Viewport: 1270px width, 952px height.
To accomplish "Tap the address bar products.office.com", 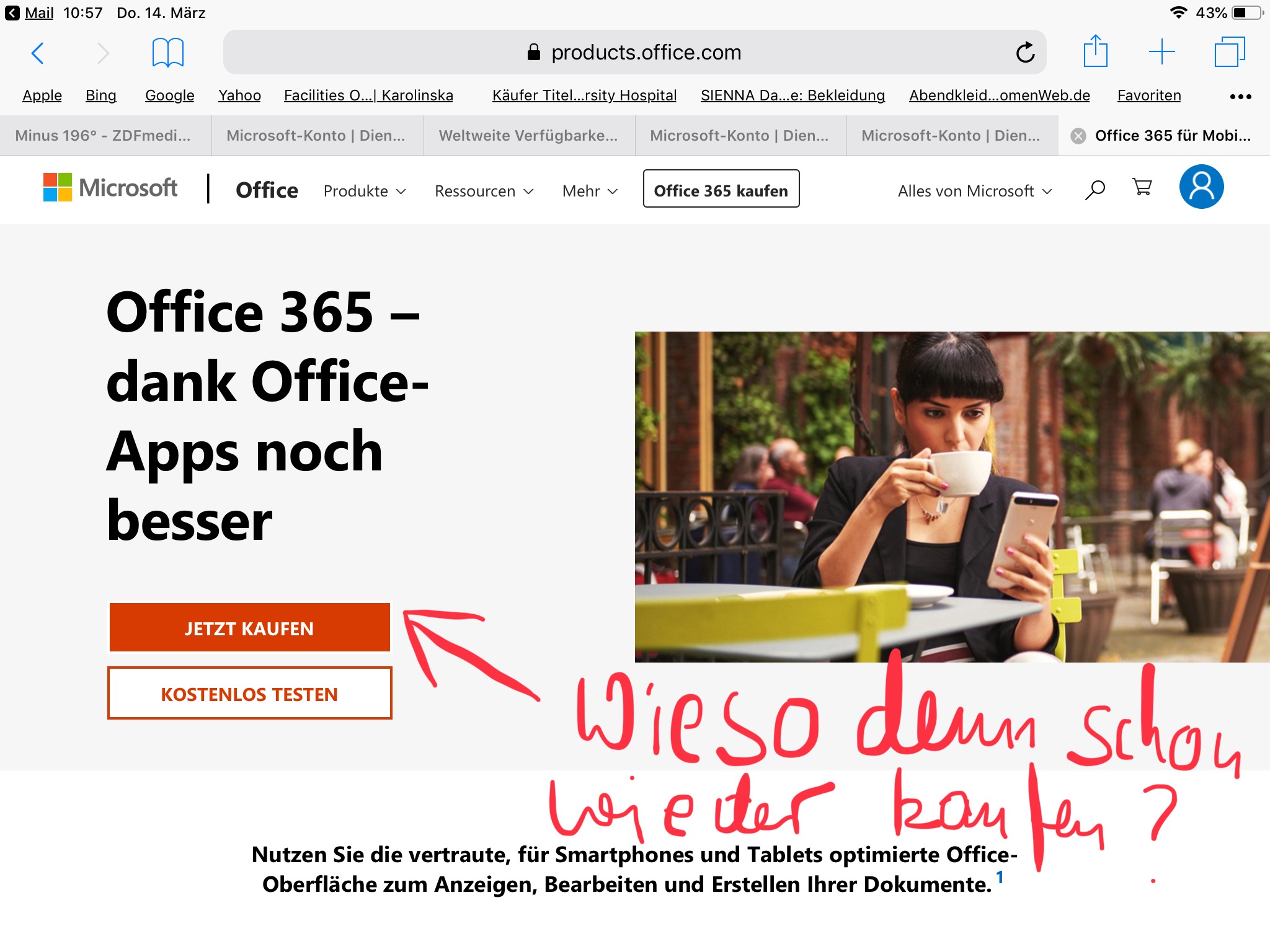I will pos(635,53).
